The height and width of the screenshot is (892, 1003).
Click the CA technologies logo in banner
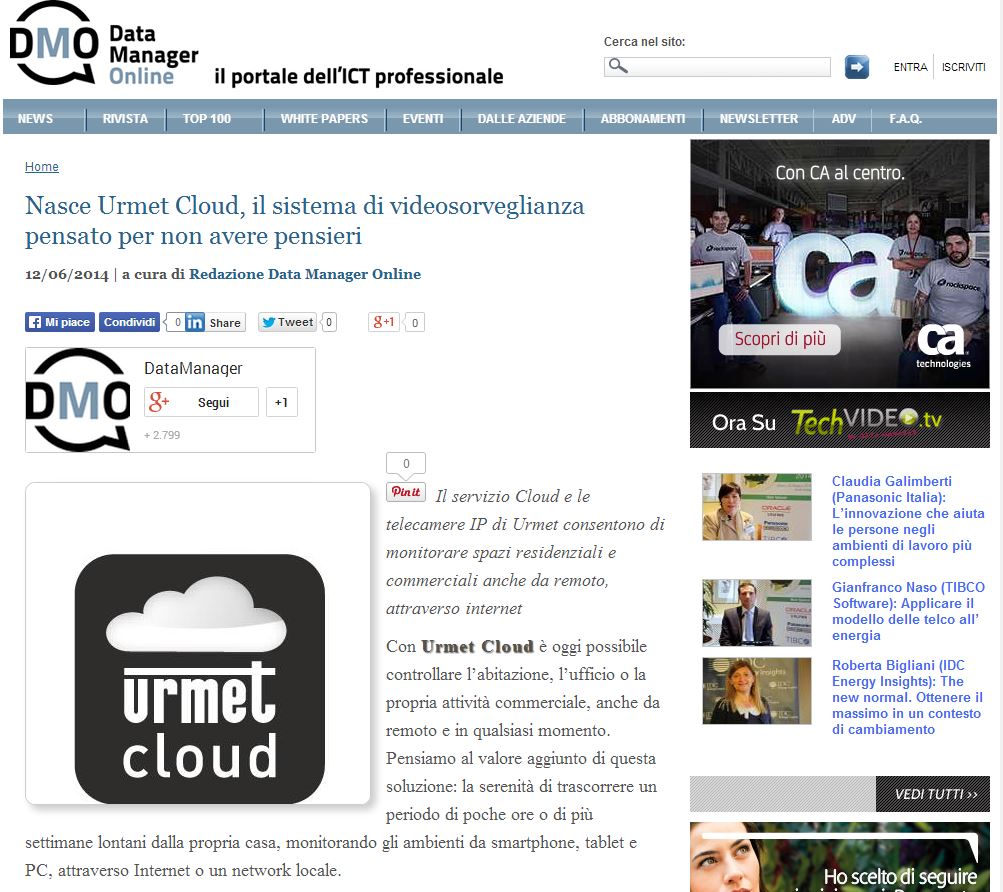(943, 346)
